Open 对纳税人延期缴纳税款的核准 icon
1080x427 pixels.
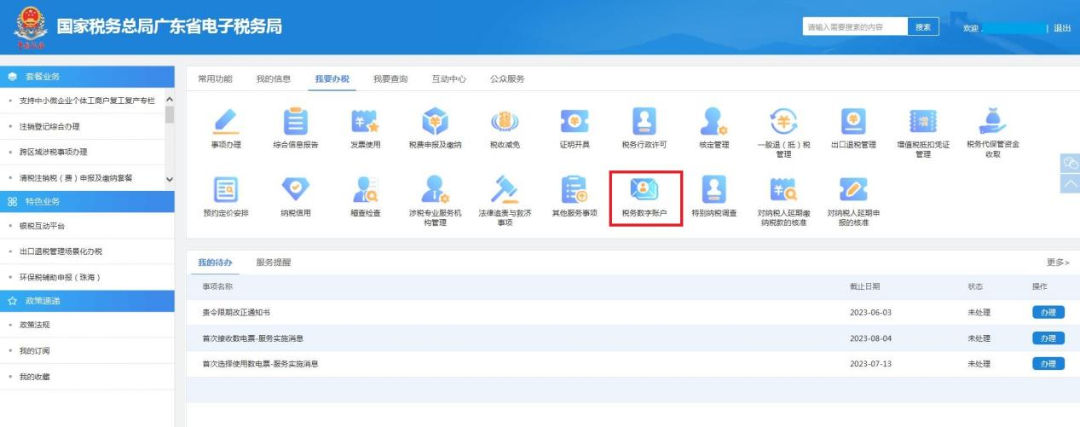click(783, 189)
